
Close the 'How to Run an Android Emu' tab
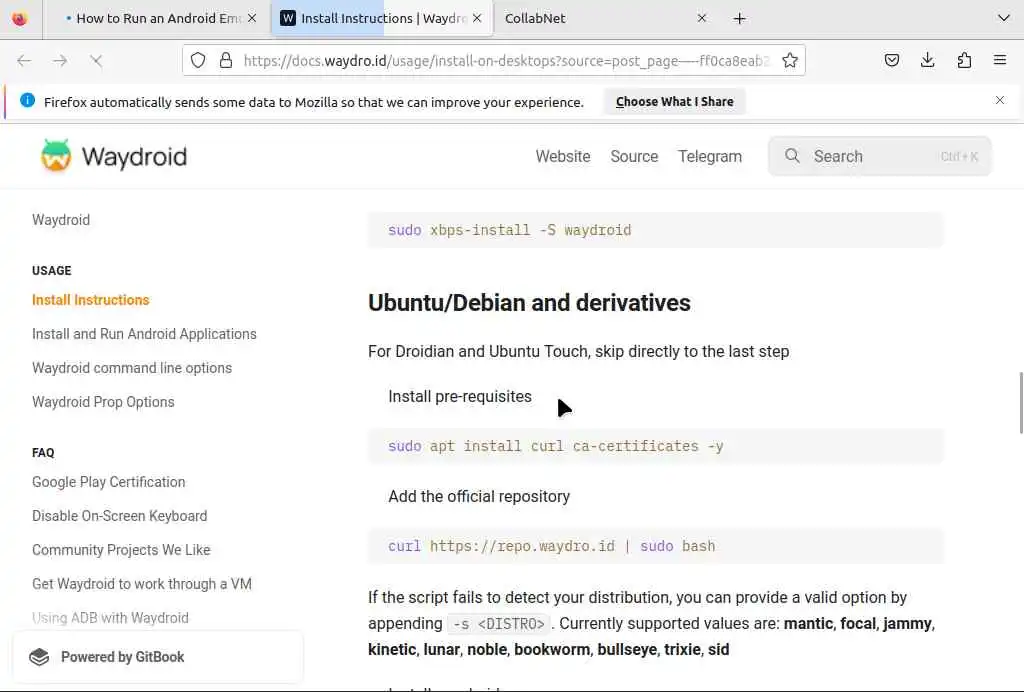[x=252, y=18]
